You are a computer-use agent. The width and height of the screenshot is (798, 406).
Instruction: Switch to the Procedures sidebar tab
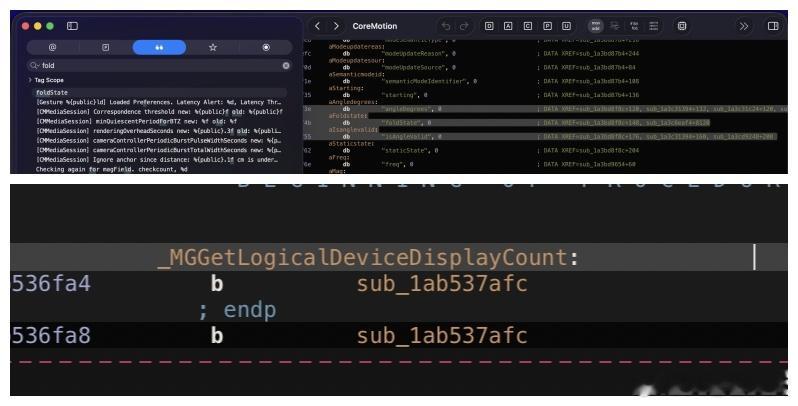[x=106, y=47]
